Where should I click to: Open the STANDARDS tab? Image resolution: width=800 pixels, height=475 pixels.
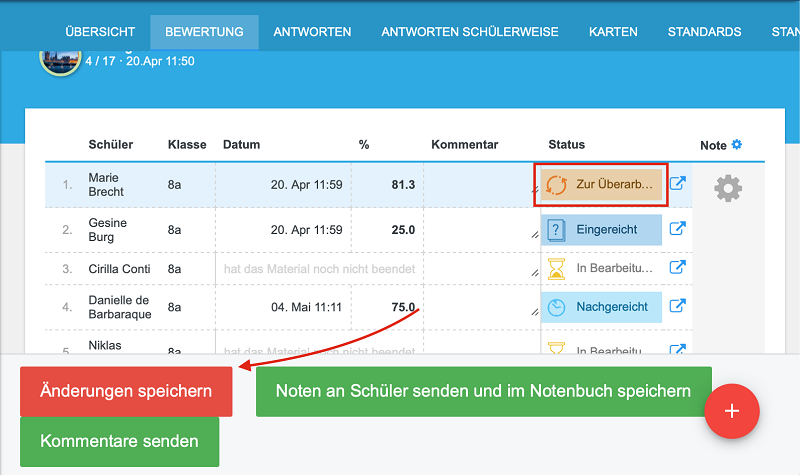tap(705, 32)
